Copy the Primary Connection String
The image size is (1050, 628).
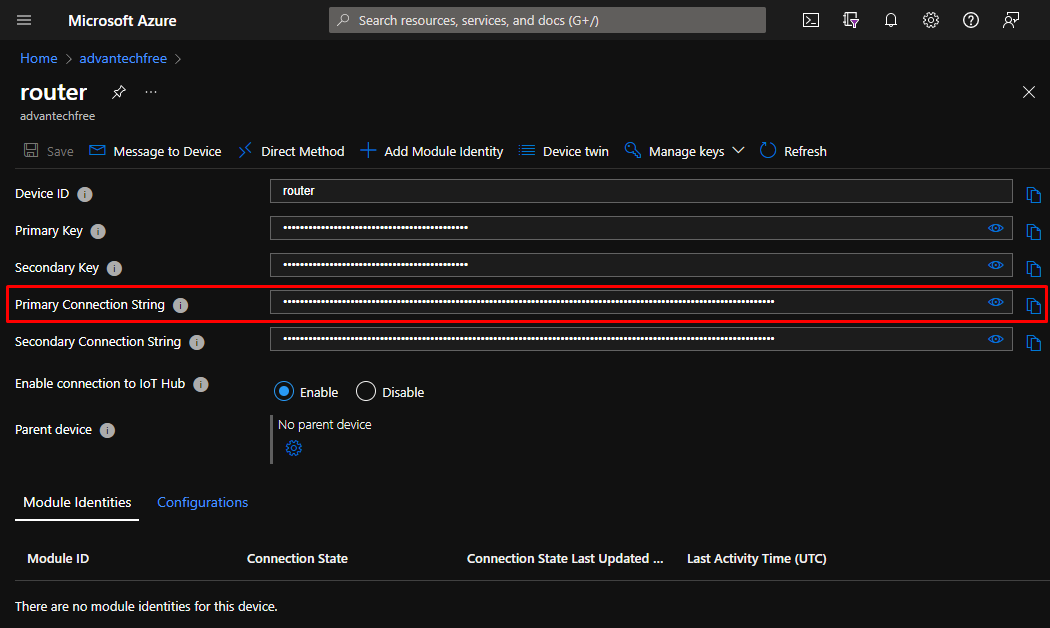pos(1033,305)
